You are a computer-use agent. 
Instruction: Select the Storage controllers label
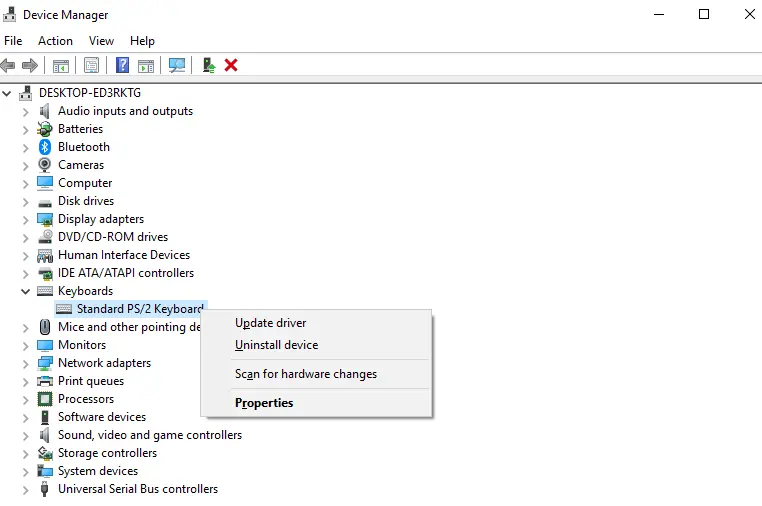(107, 453)
